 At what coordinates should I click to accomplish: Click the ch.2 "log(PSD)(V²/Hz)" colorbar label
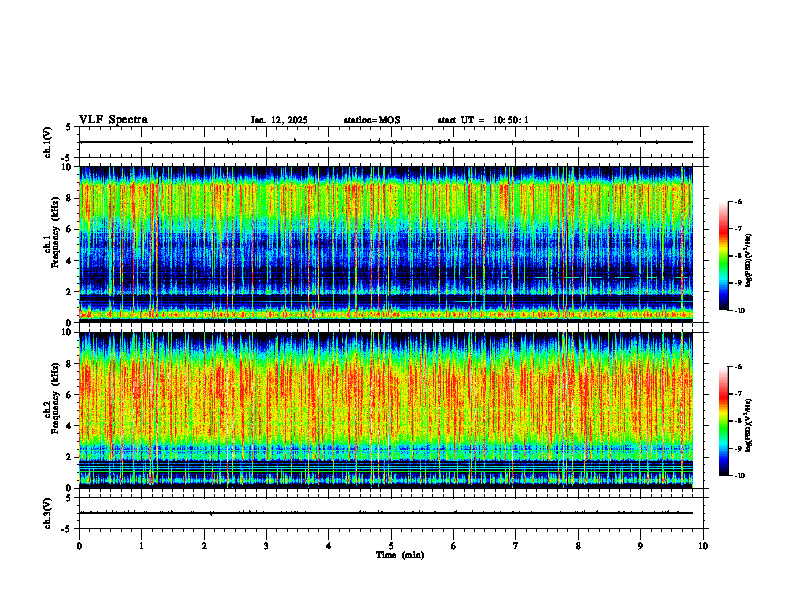click(x=749, y=425)
